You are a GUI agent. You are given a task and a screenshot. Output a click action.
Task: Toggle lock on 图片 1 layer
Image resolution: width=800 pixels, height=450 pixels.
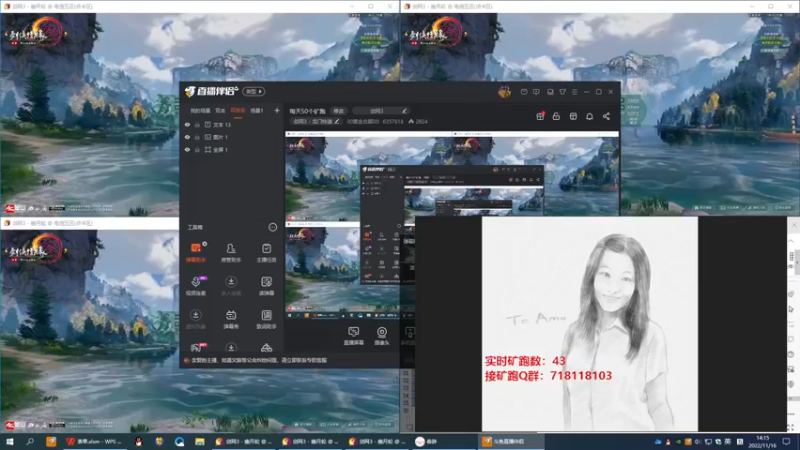[x=197, y=137]
